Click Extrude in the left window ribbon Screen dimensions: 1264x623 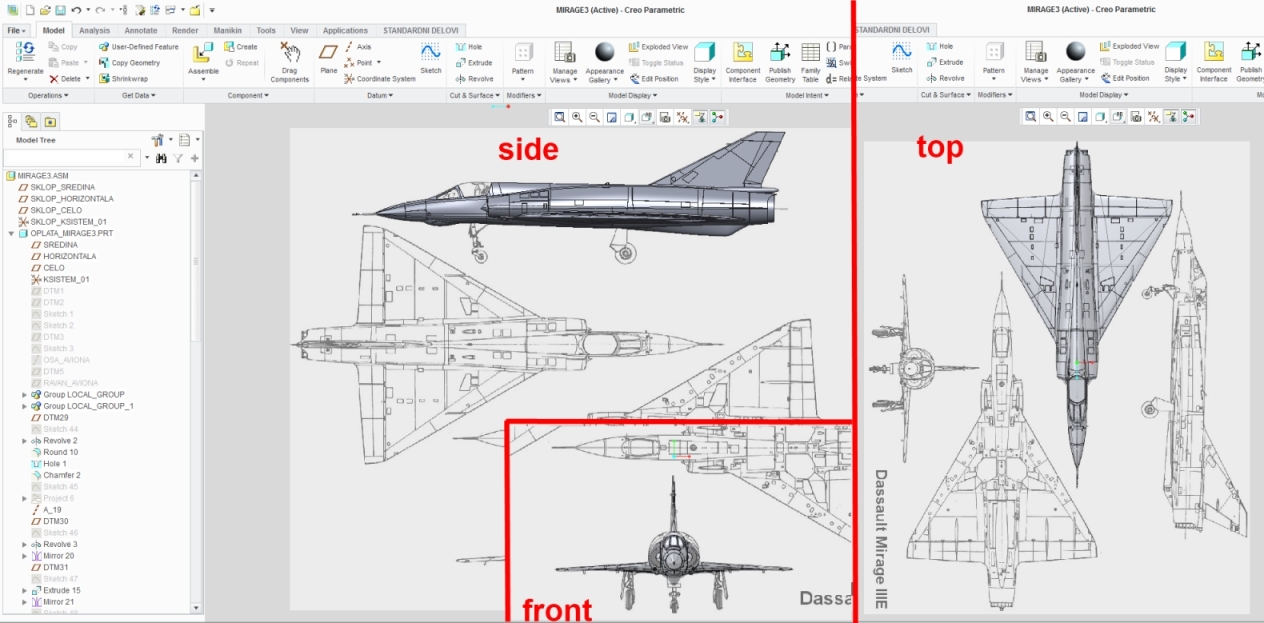click(x=473, y=63)
